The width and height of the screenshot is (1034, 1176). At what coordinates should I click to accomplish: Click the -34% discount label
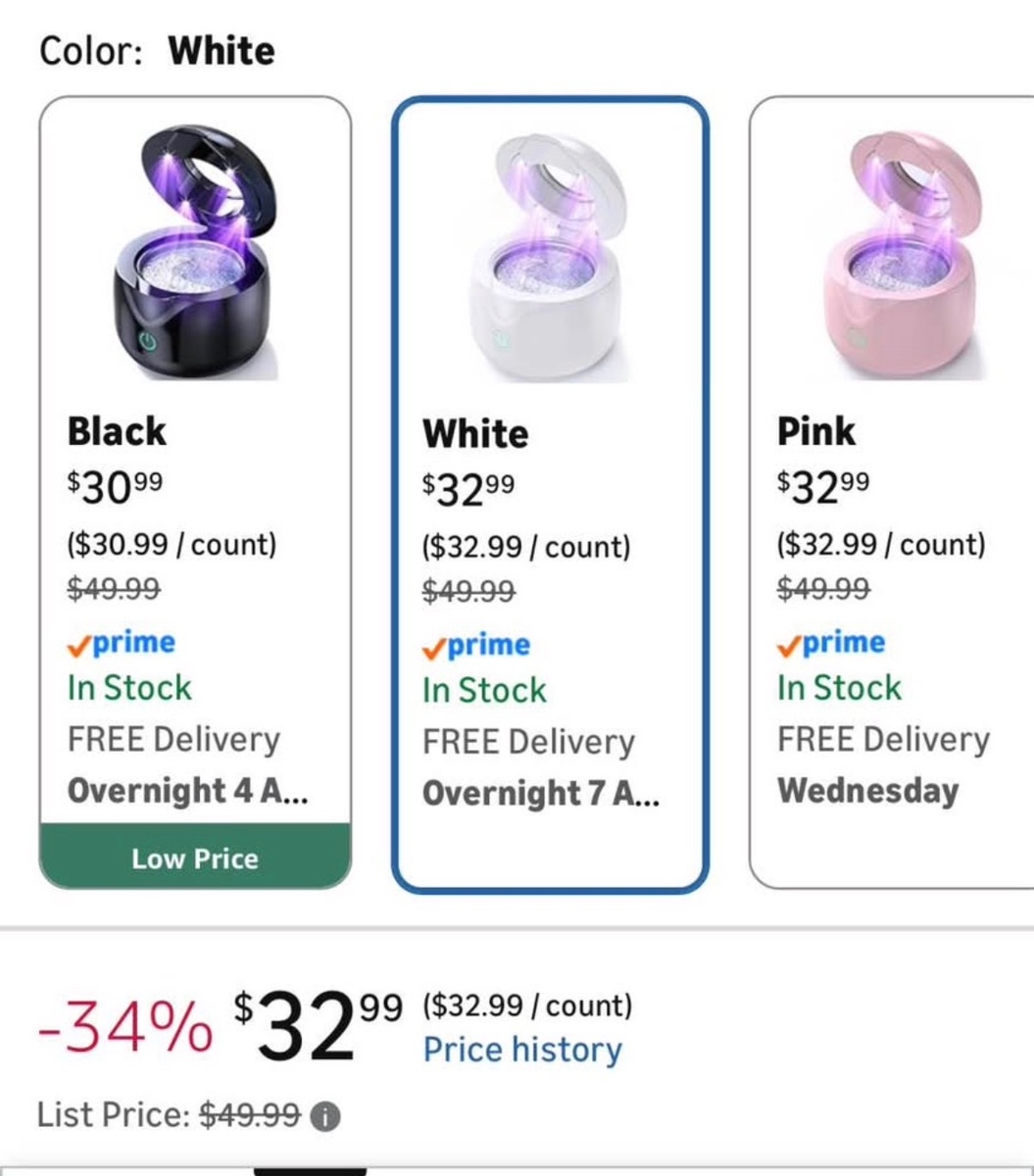[x=124, y=1028]
